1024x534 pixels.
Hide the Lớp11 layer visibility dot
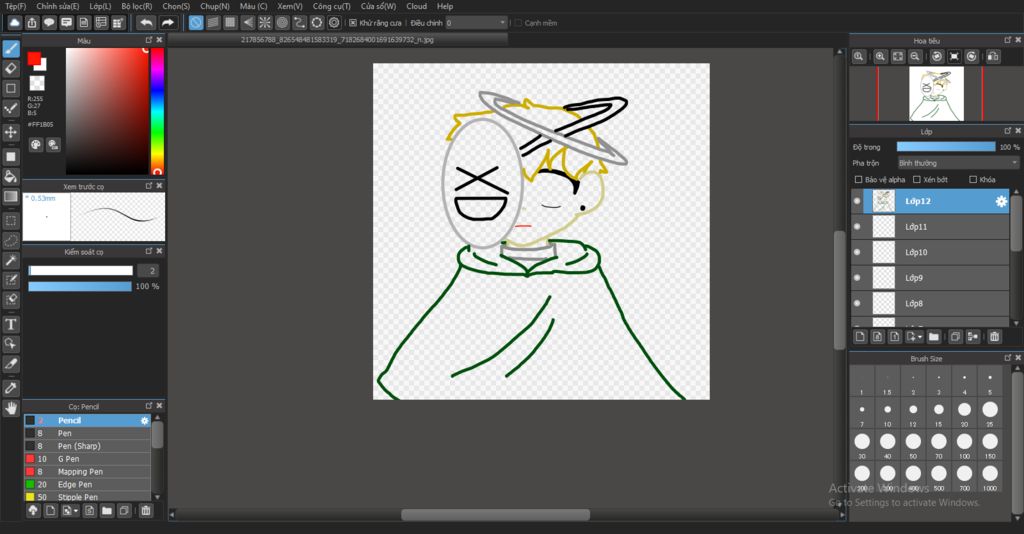857,227
